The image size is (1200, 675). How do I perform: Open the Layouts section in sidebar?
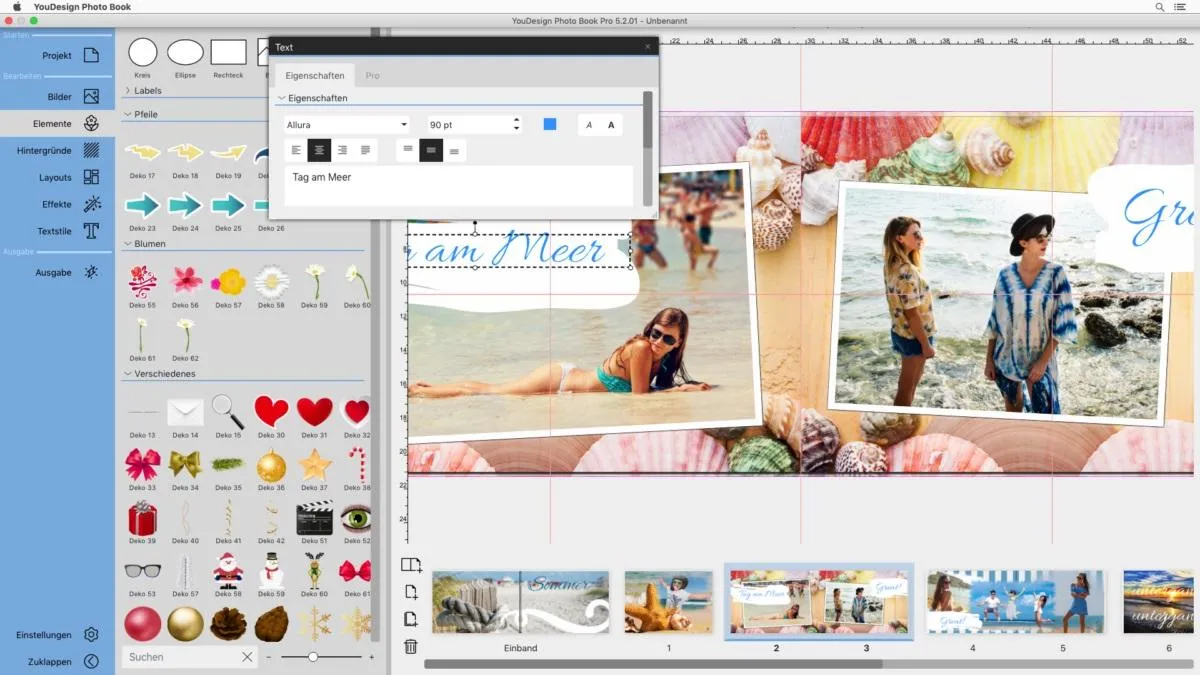[58, 177]
